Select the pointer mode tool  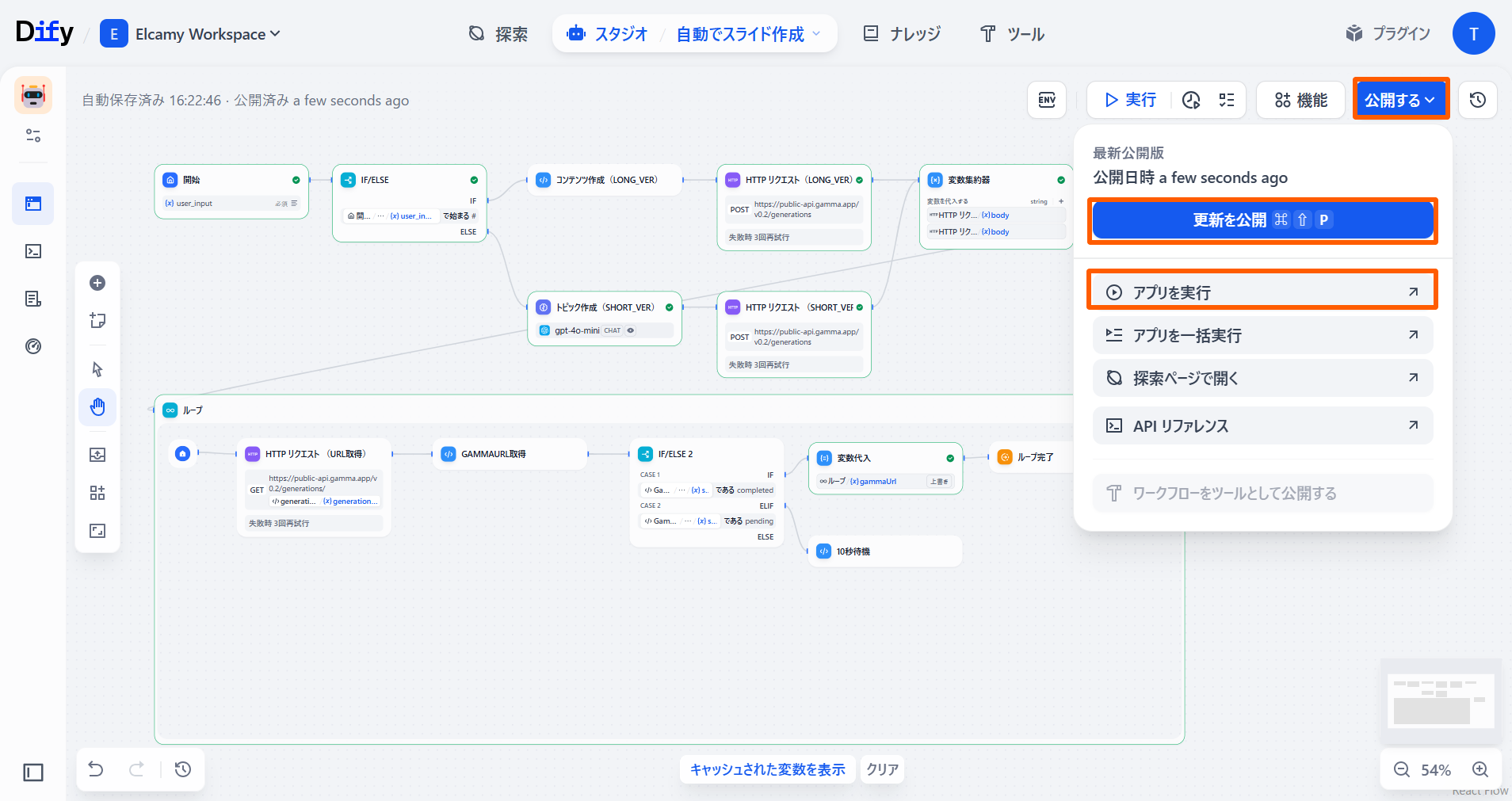[97, 369]
